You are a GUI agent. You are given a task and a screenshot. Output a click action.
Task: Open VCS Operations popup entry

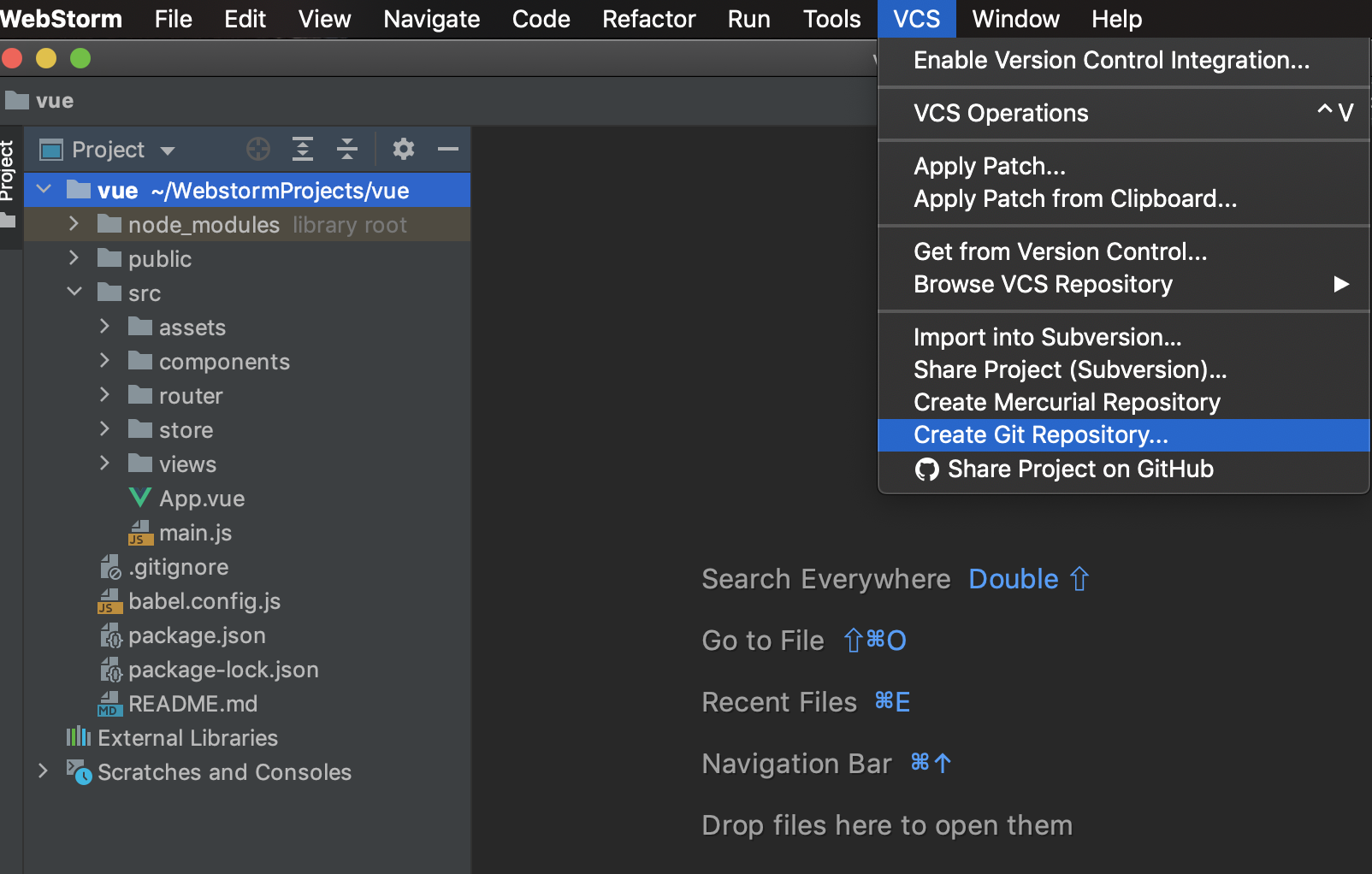coord(1124,113)
